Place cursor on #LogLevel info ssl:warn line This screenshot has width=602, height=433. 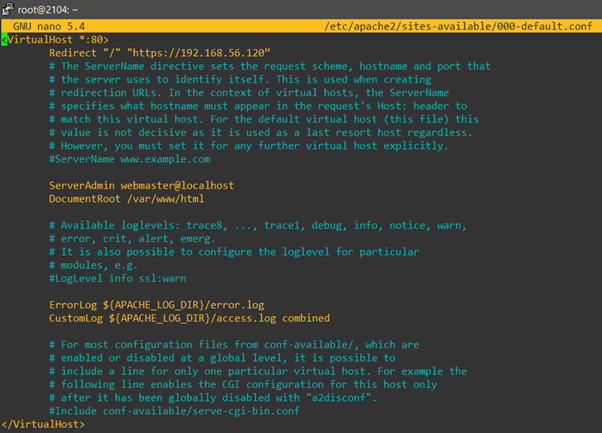click(x=119, y=278)
